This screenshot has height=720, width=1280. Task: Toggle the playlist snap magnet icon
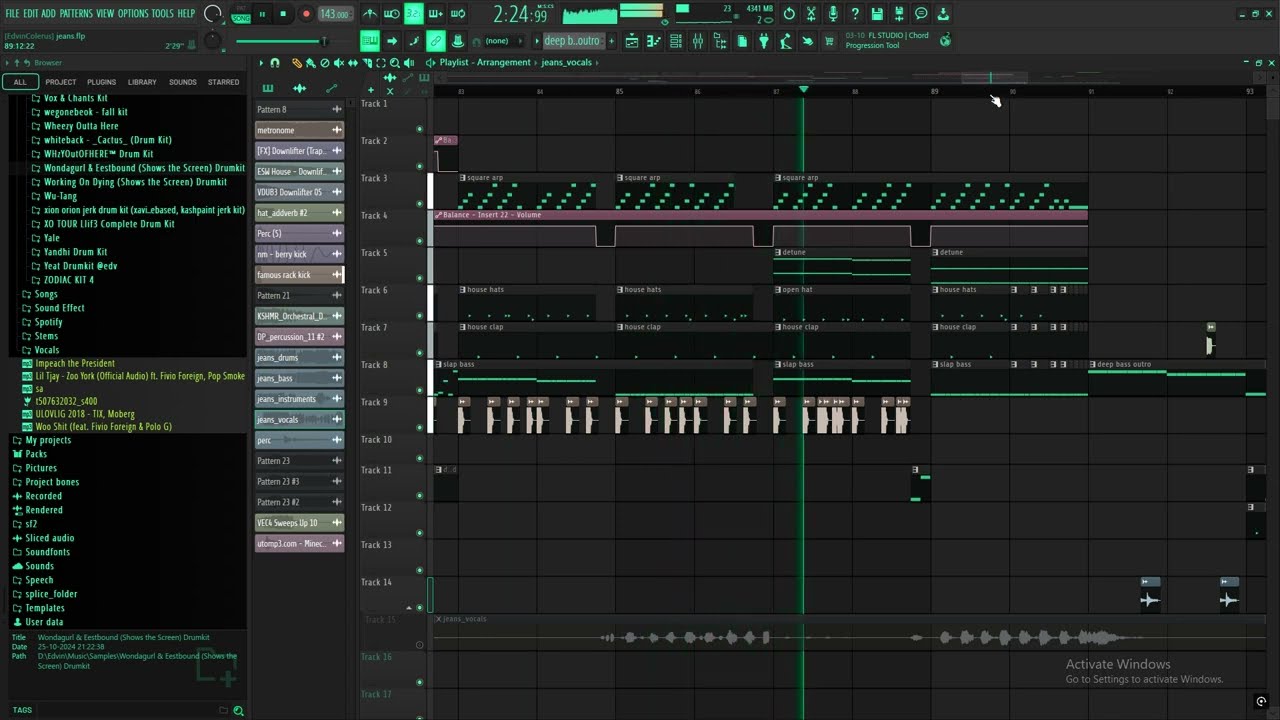point(275,63)
